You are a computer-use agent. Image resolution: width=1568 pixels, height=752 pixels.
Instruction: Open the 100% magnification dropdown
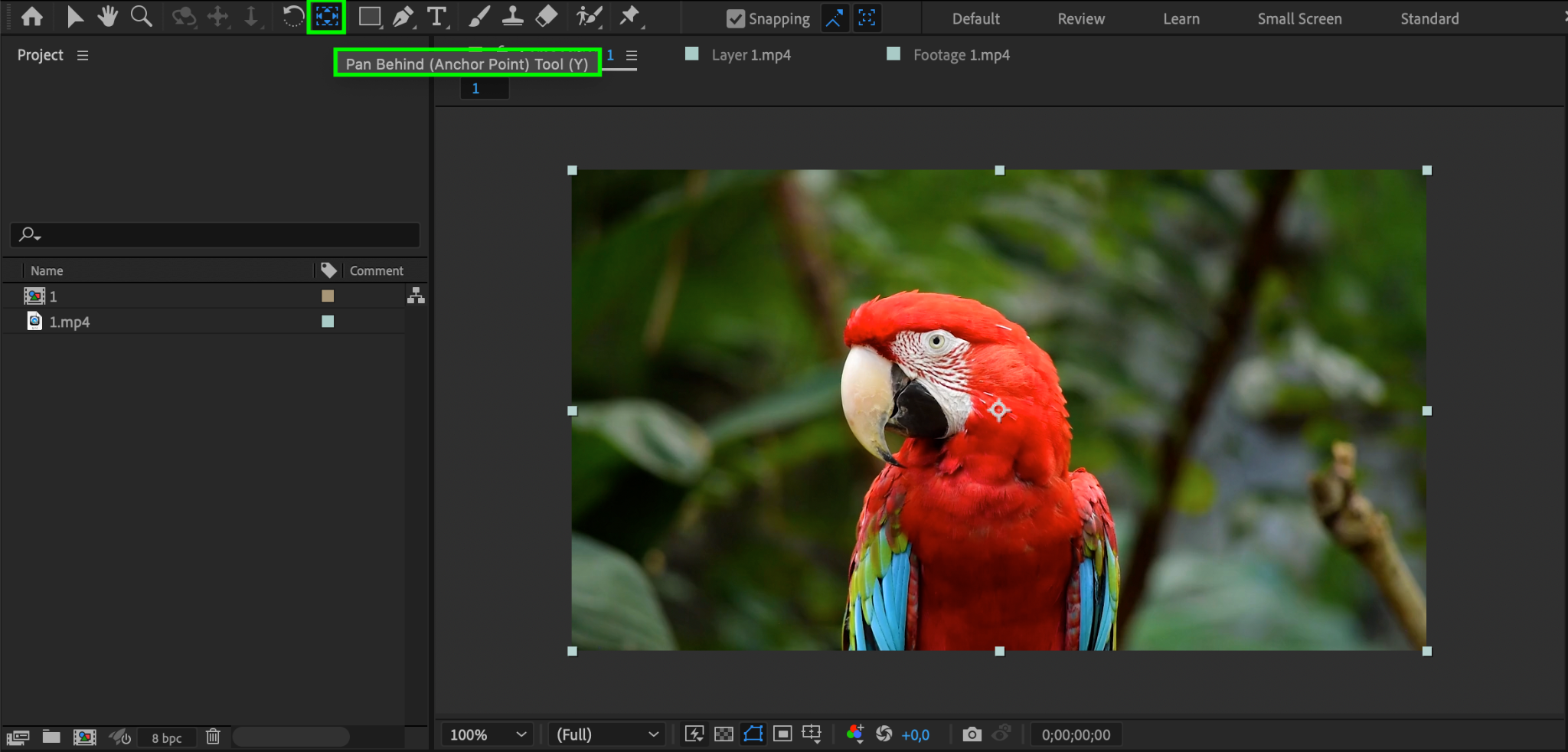point(488,734)
